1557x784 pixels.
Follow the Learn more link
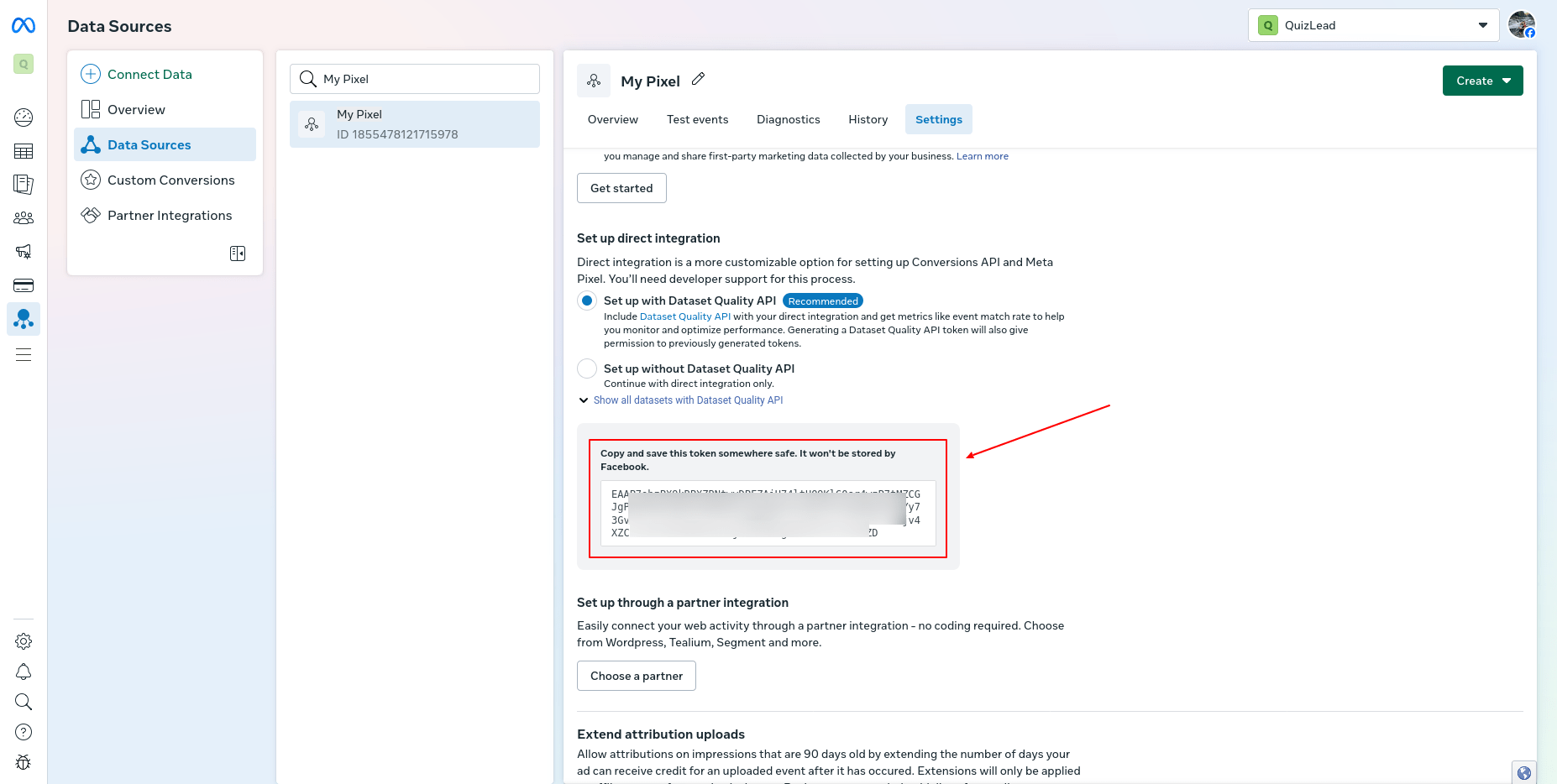[983, 156]
